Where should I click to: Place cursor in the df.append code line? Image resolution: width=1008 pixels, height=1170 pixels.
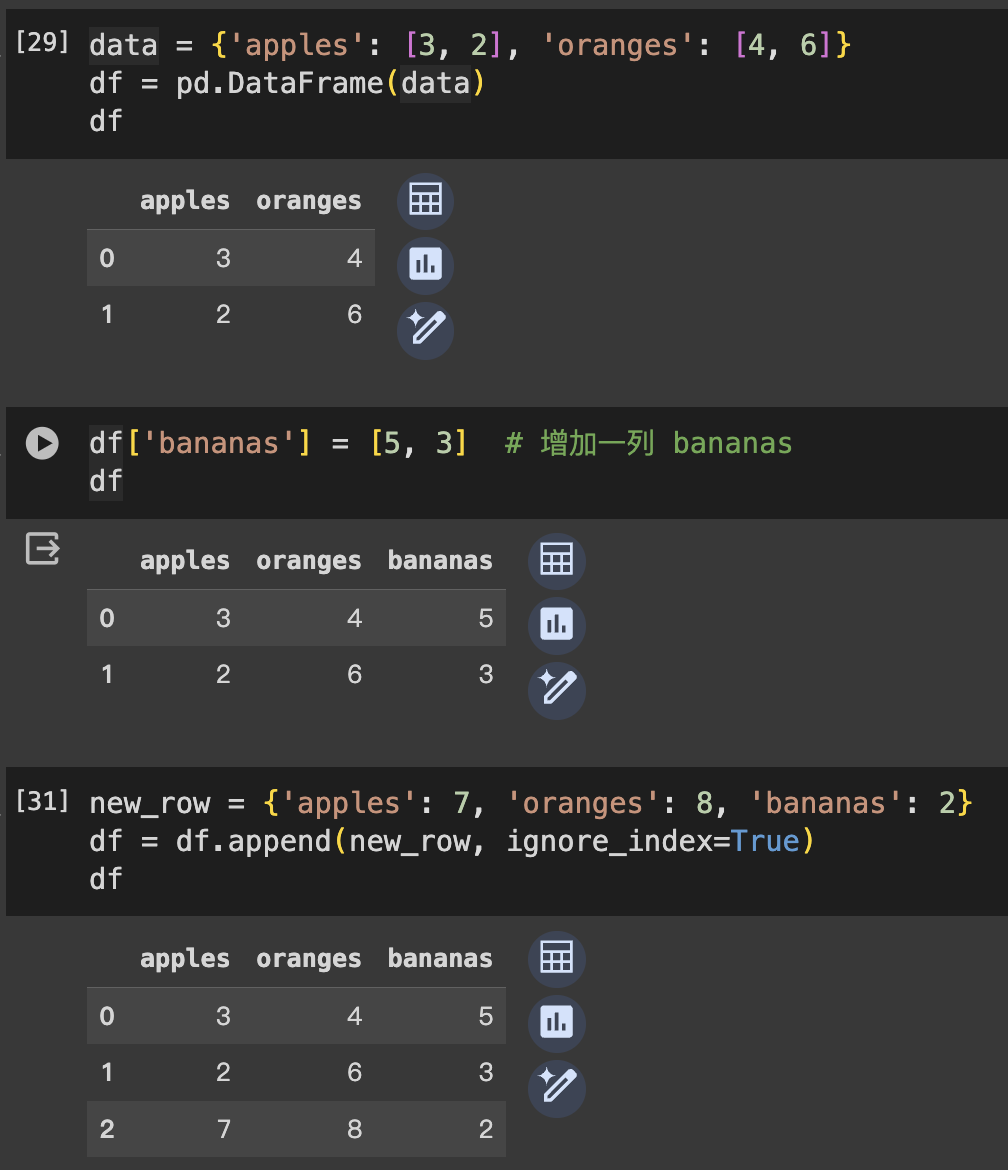[x=452, y=841]
